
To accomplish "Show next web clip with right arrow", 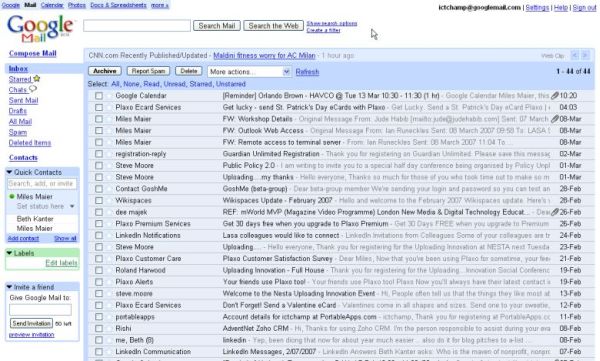I will pos(585,56).
